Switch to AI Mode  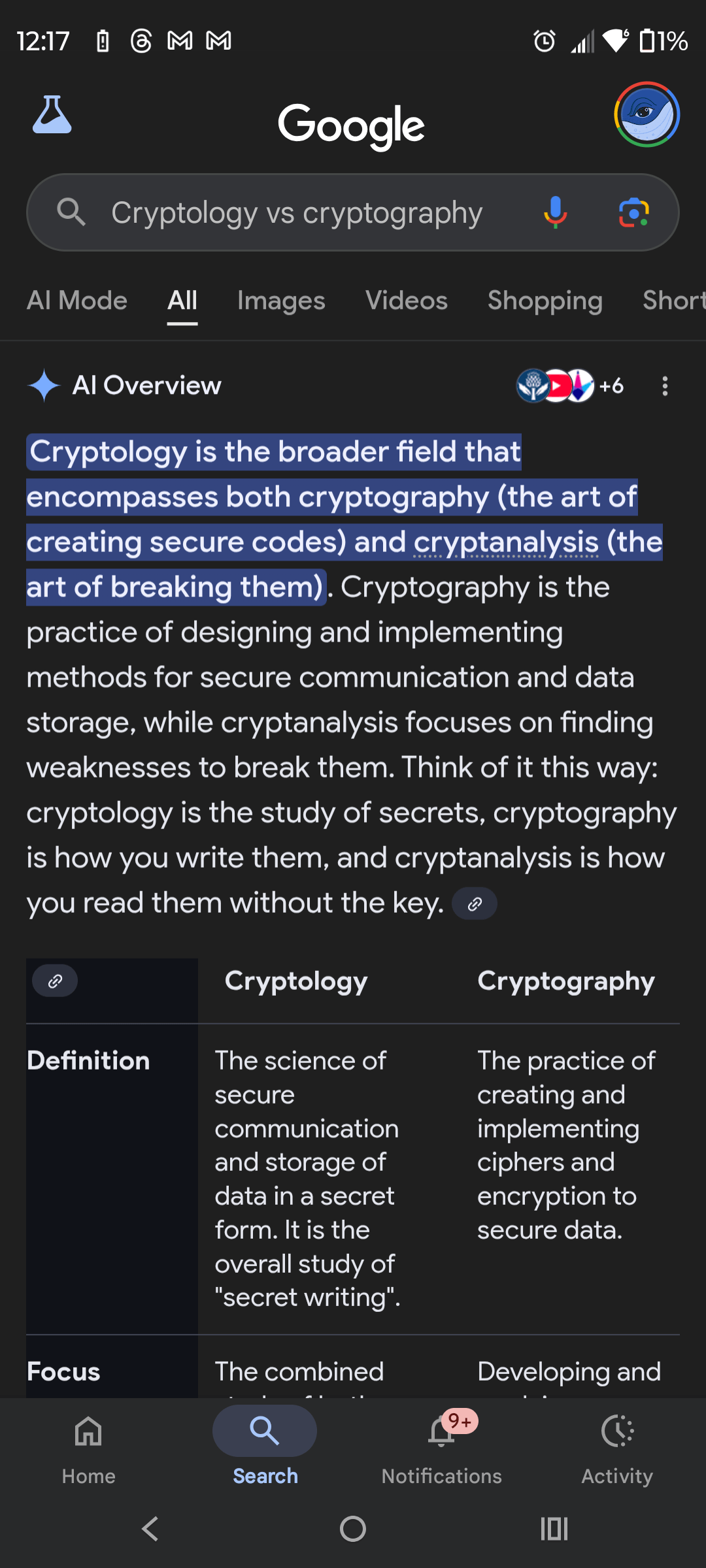(76, 301)
